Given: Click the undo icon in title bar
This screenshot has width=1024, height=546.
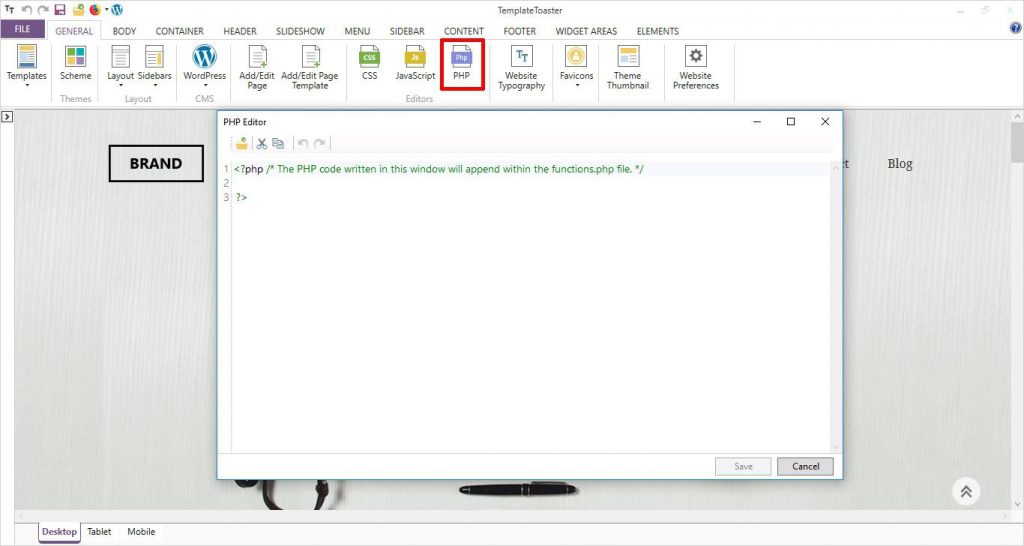Looking at the screenshot, I should click(27, 10).
